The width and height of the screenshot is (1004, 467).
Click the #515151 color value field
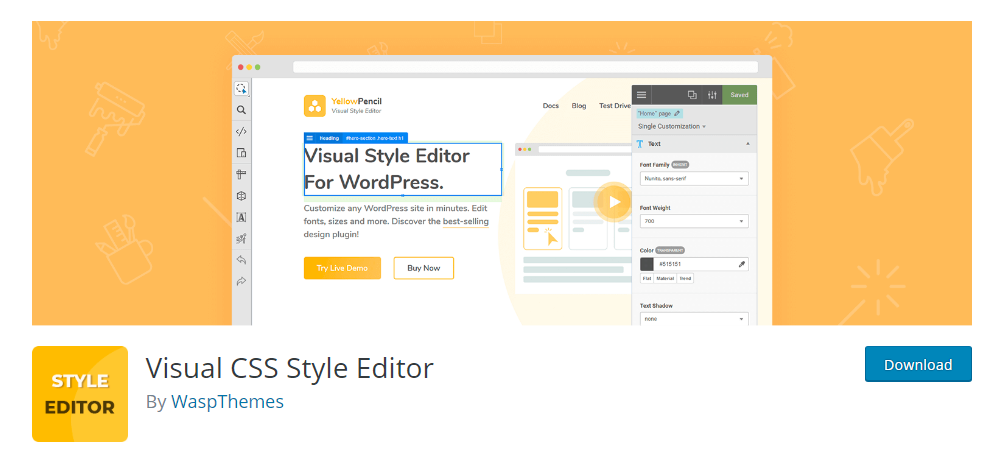click(695, 264)
